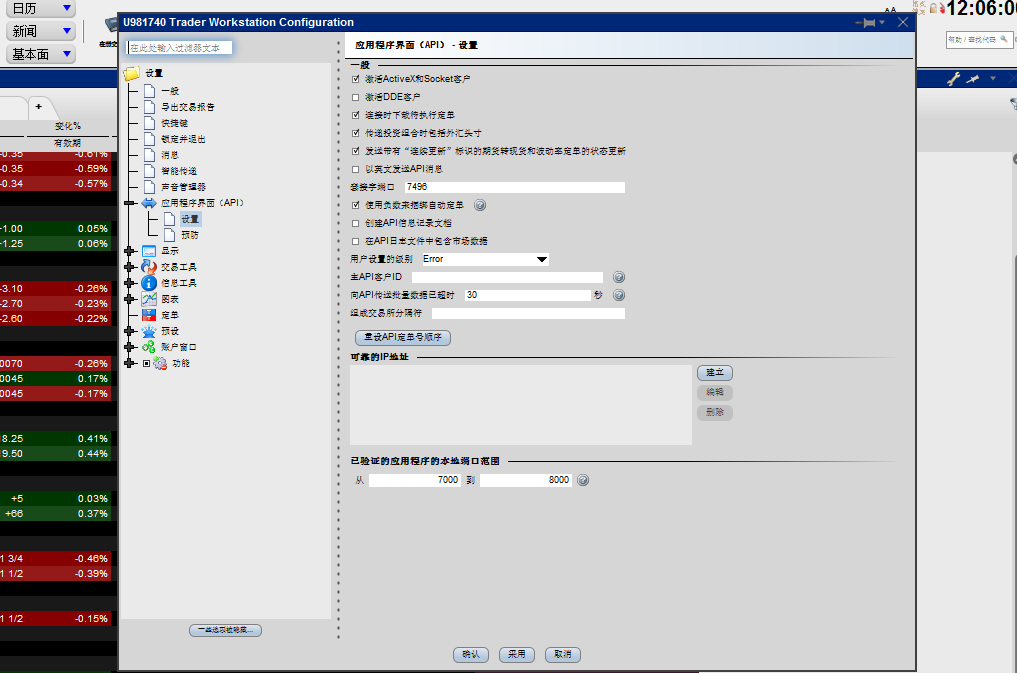
Task: Select the 图表 chart icon in tree
Action: click(149, 299)
